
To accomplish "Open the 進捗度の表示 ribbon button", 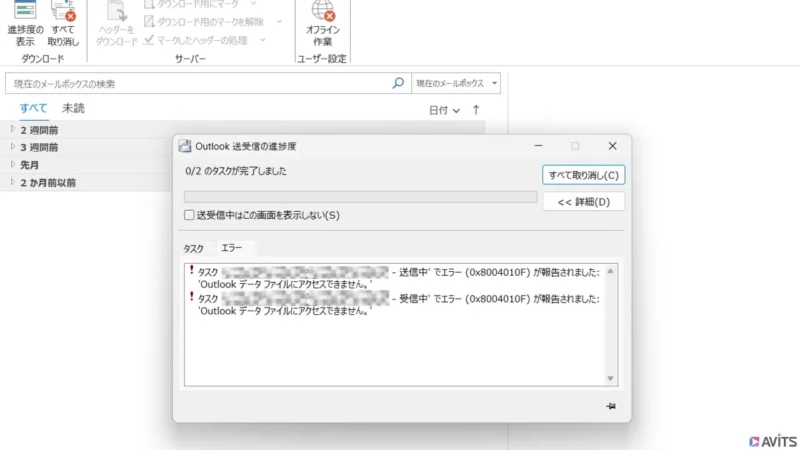I will click(25, 24).
